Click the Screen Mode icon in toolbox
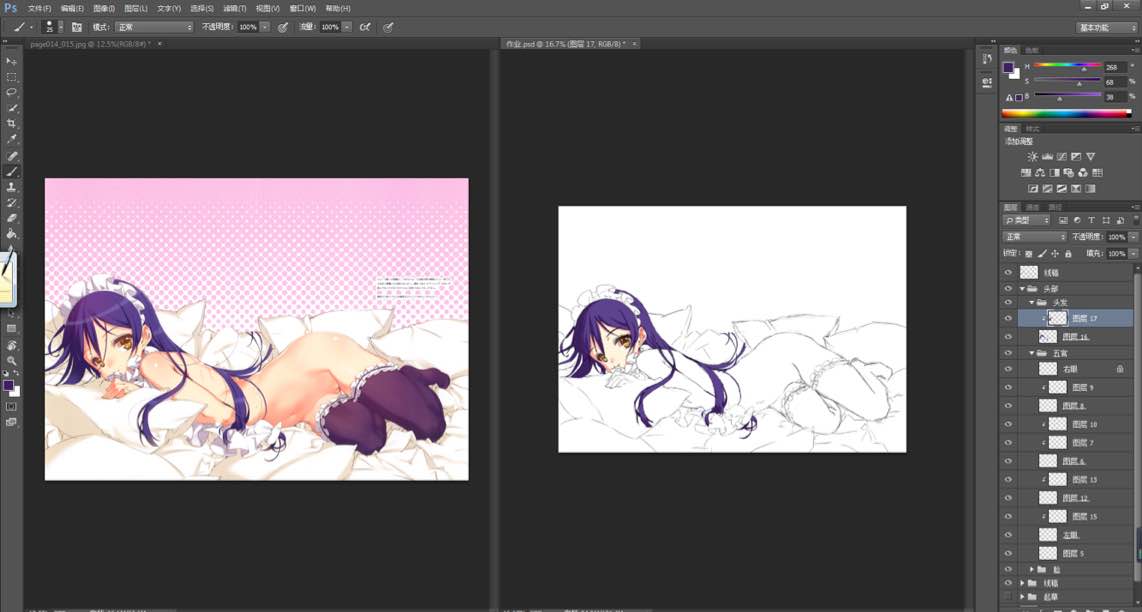The width and height of the screenshot is (1142, 612). tap(12, 422)
